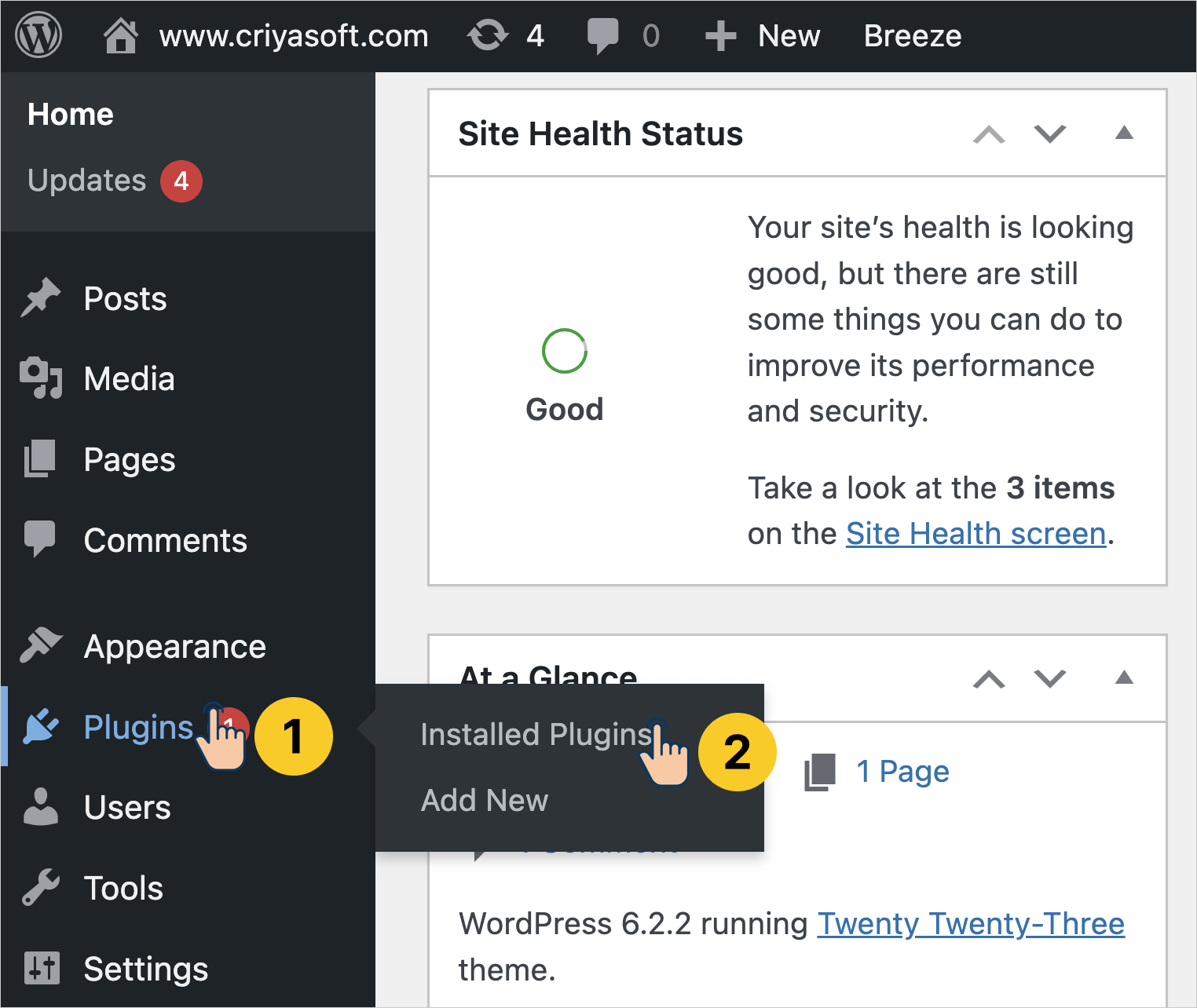Click the red Updates count badge
This screenshot has width=1197, height=1008.
pyautogui.click(x=181, y=181)
